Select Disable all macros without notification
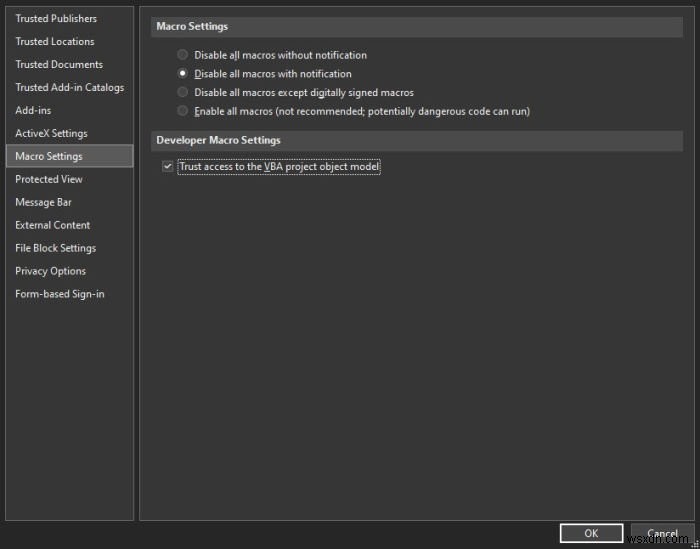This screenshot has height=549, width=700. pyautogui.click(x=182, y=55)
